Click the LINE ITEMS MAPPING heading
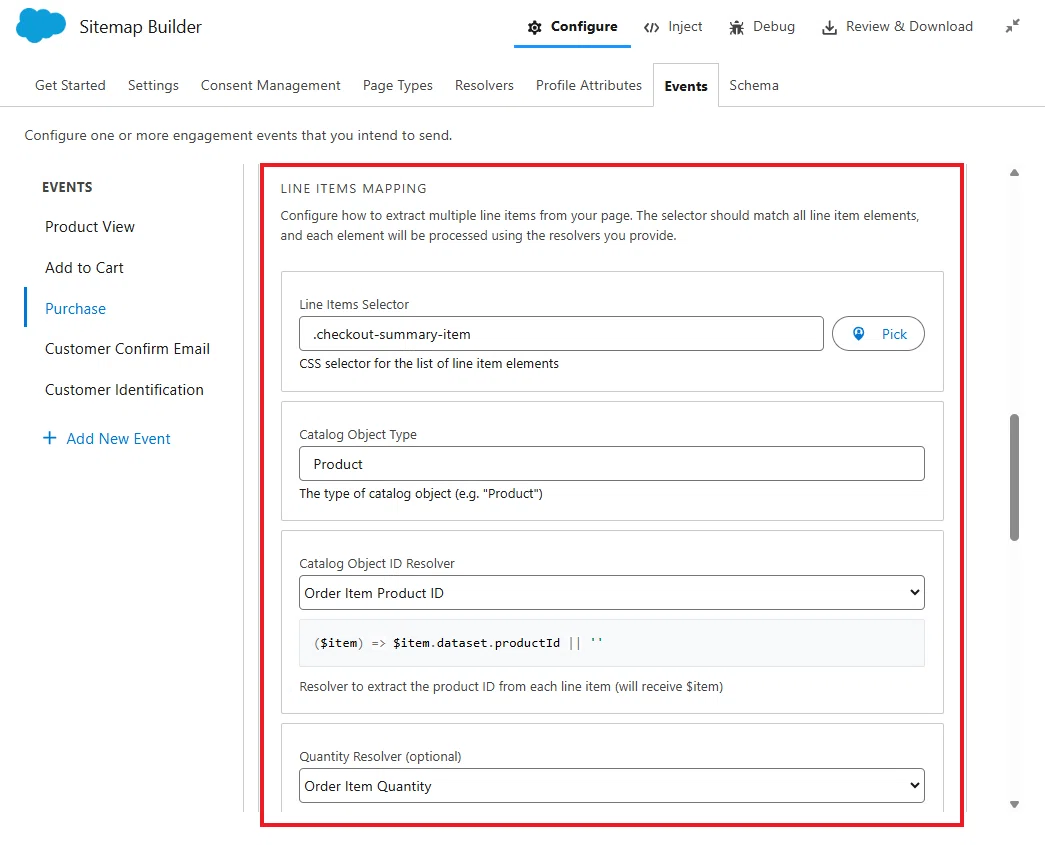Viewport: 1045px width, 845px height. pyautogui.click(x=353, y=189)
